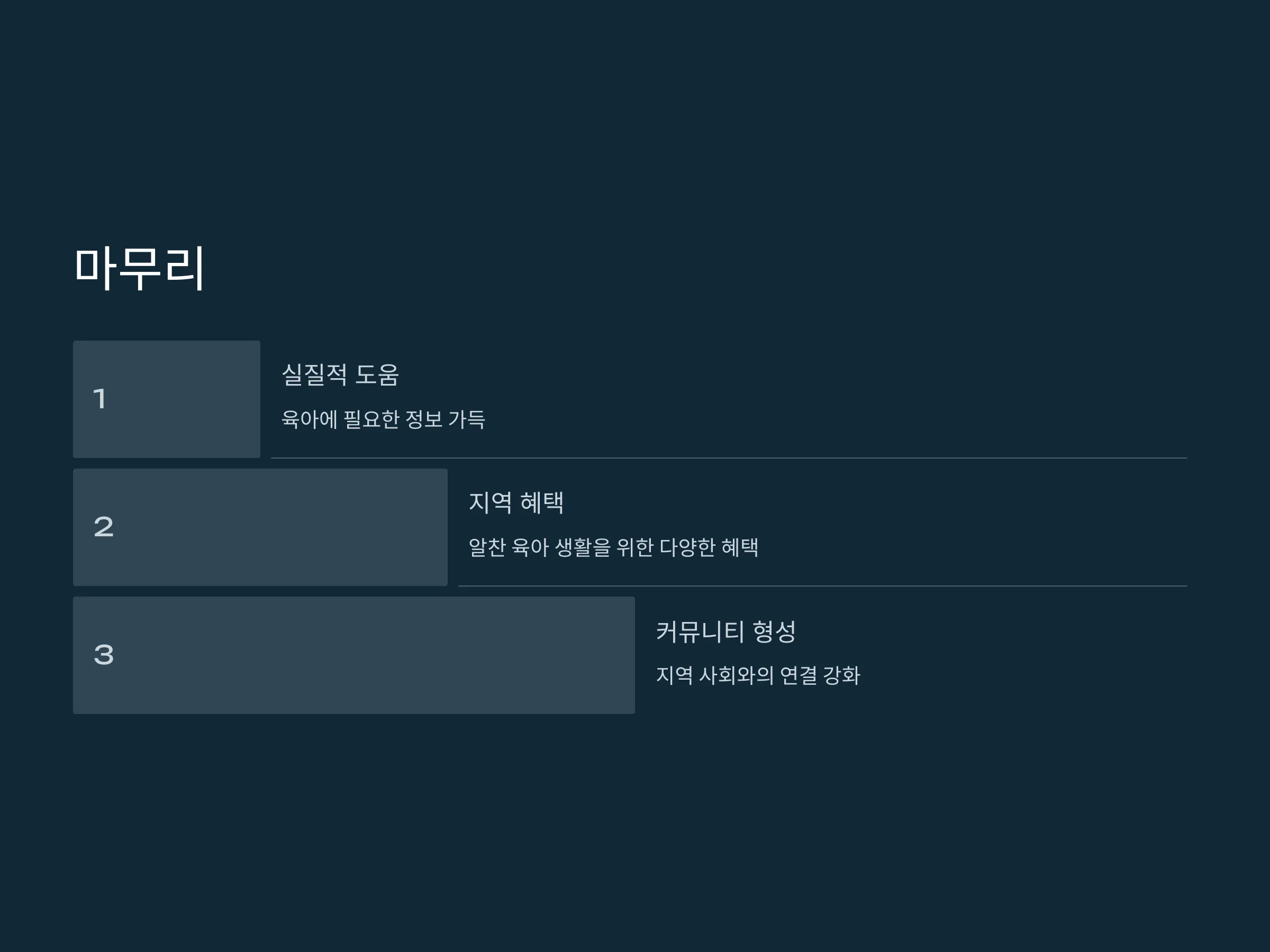This screenshot has width=1270, height=952.
Task: Select the shortest gray bar labeled 1
Action: 167,399
